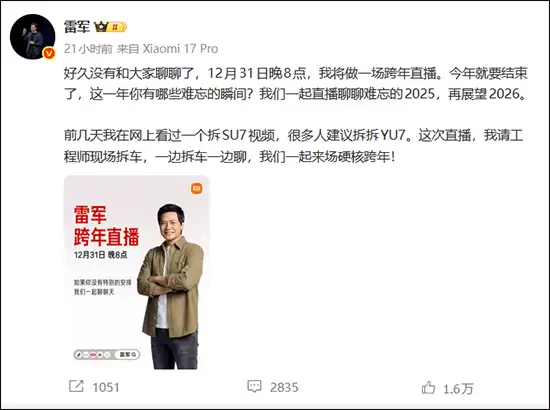Click the 12月31日 晚8点 date in poster

pos(100,255)
